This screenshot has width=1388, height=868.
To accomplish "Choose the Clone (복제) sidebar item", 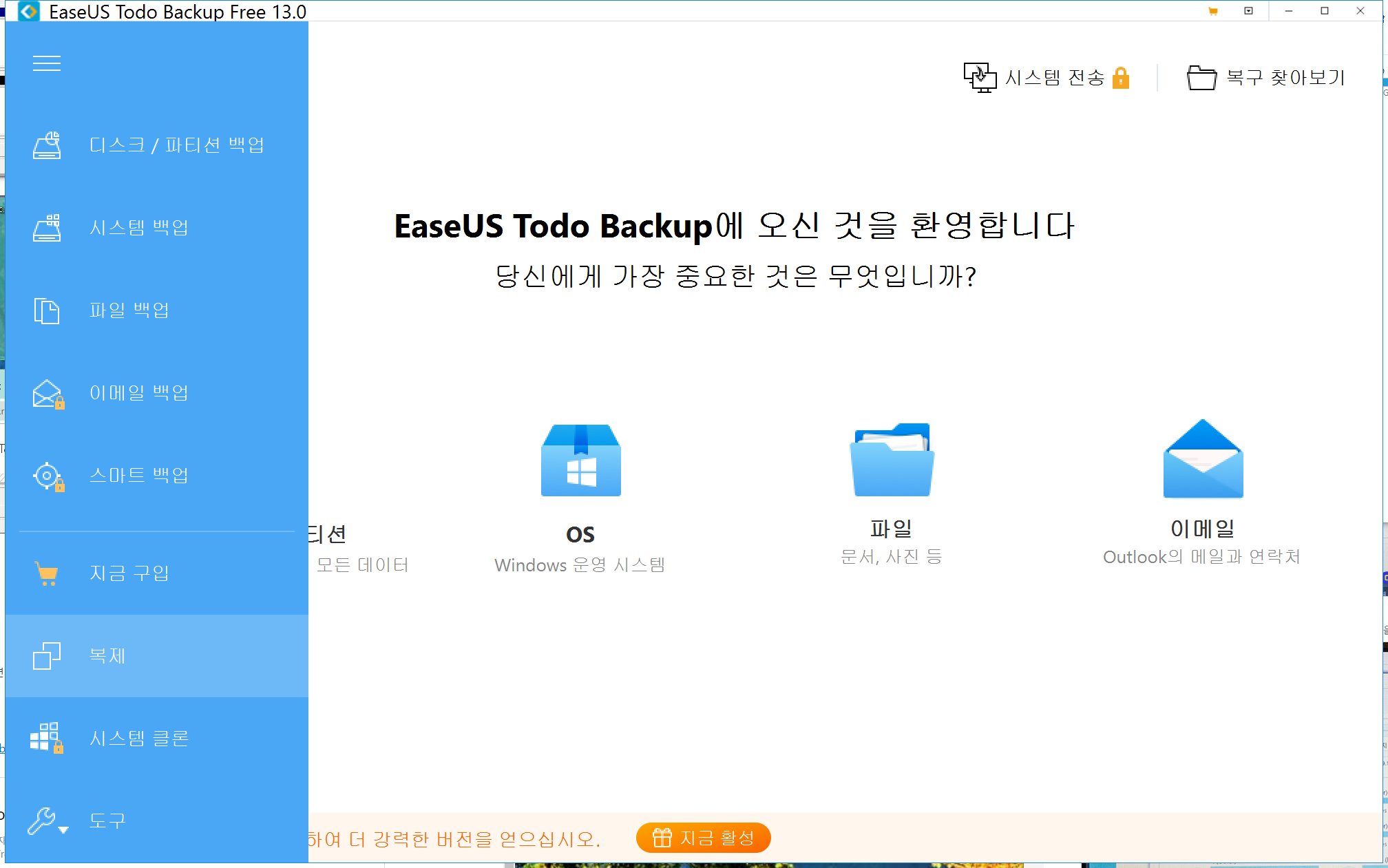I will 107,656.
